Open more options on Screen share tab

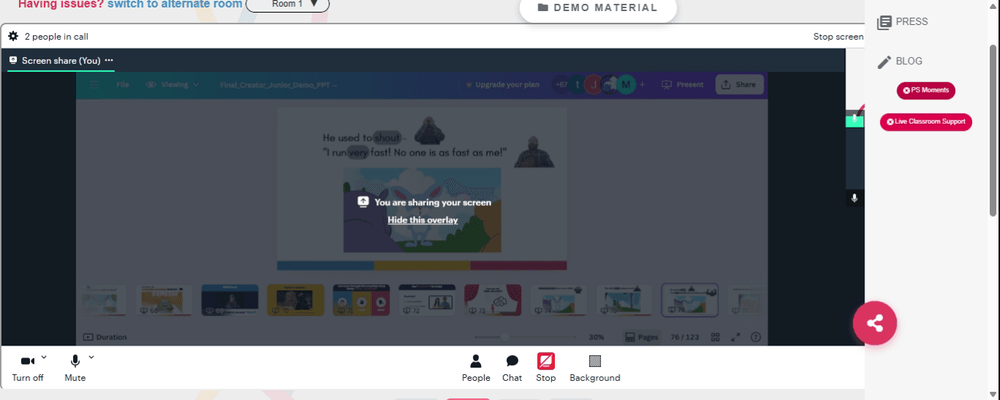[109, 61]
